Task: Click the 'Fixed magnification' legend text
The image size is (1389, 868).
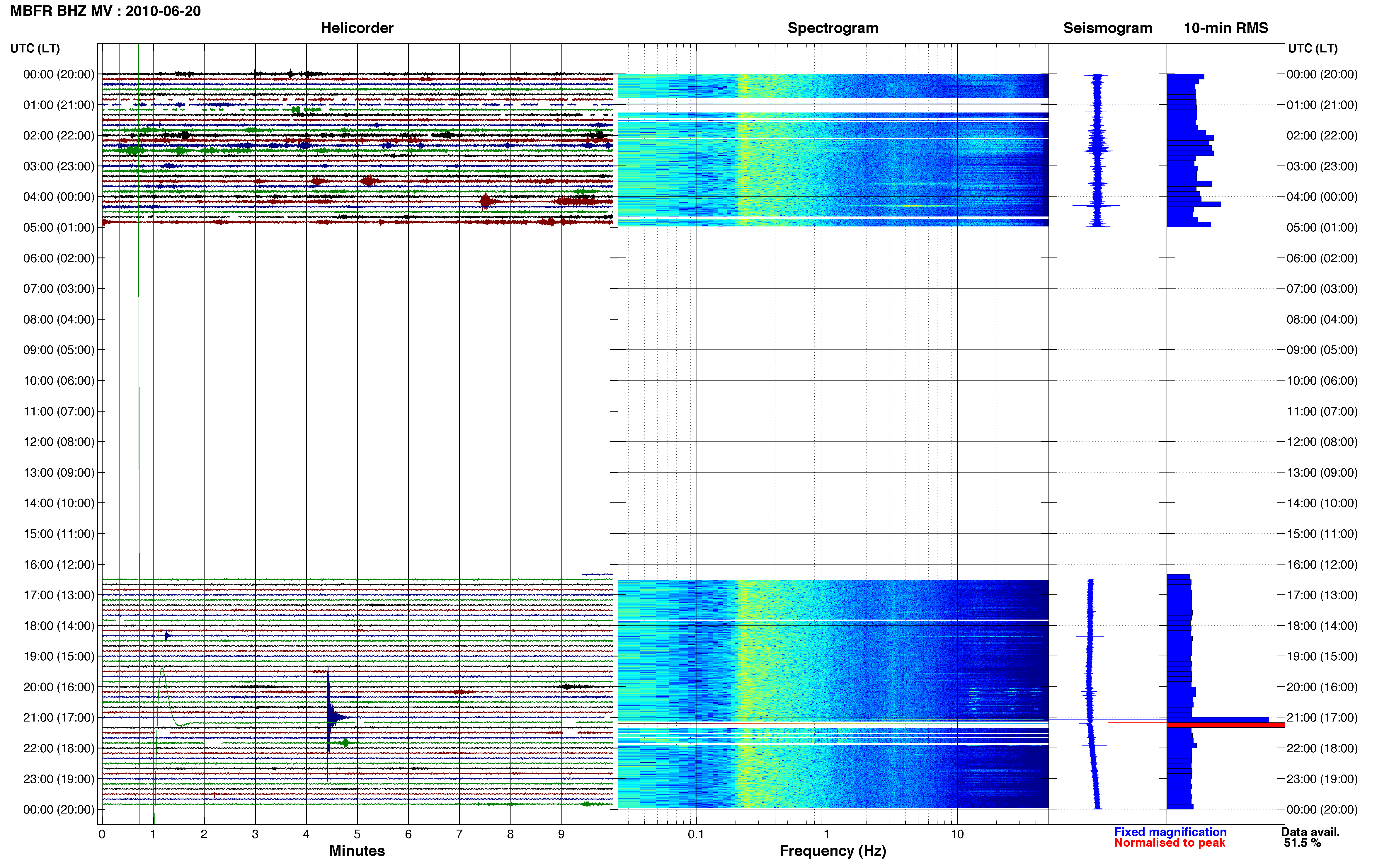Action: tap(1170, 832)
